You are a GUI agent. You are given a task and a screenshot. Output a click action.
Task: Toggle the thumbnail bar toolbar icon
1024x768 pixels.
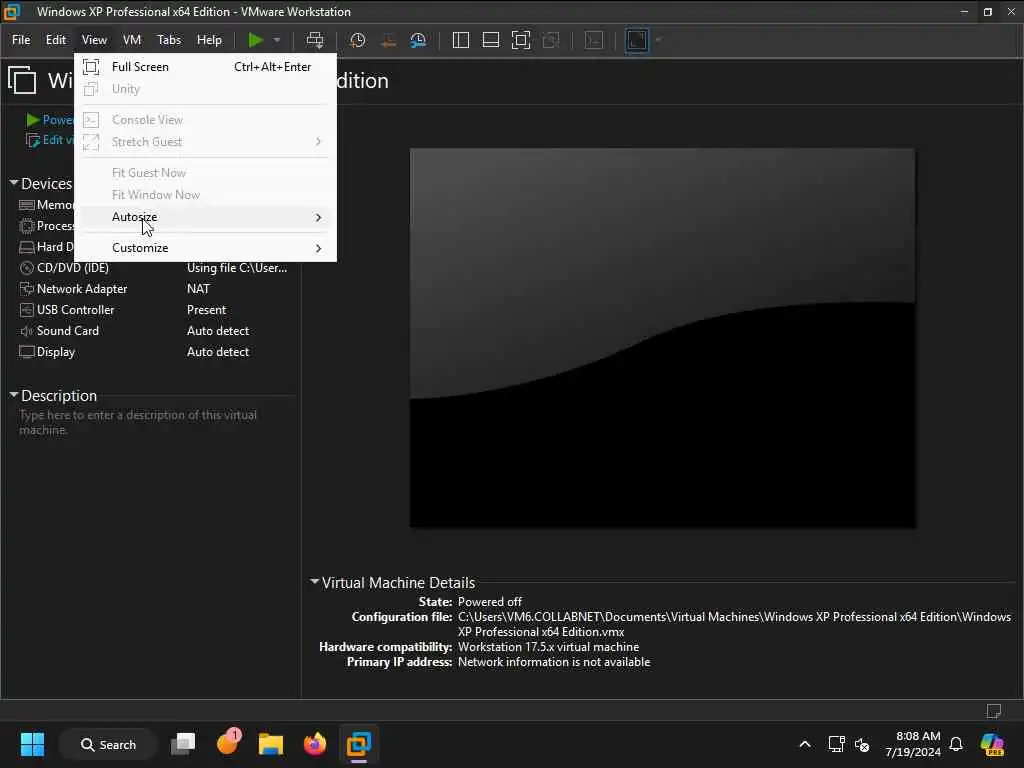pos(490,40)
